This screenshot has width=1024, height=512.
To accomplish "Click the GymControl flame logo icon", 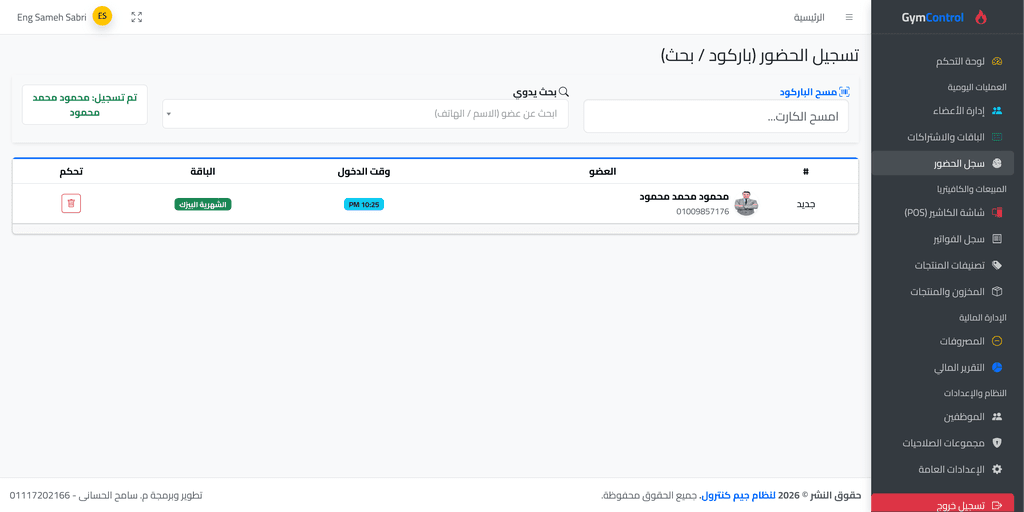I will click(x=981, y=18).
